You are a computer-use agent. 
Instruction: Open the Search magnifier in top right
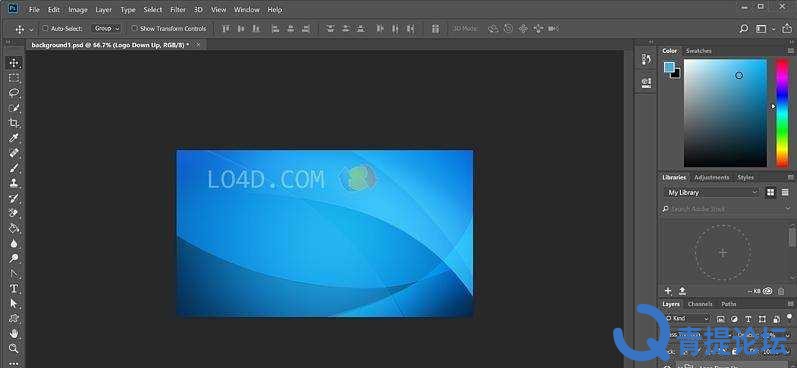point(744,29)
